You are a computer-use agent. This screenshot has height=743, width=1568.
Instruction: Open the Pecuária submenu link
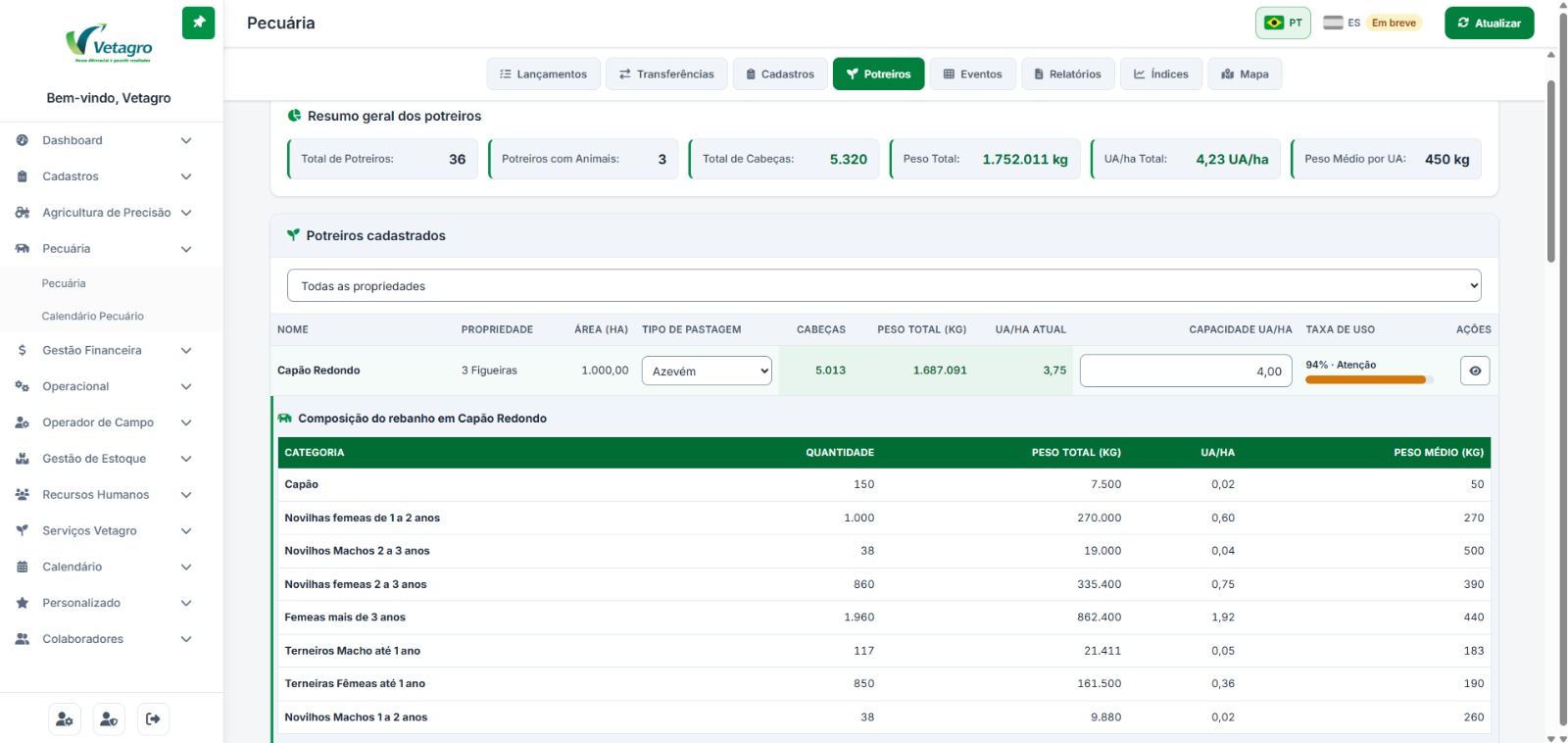[x=64, y=283]
